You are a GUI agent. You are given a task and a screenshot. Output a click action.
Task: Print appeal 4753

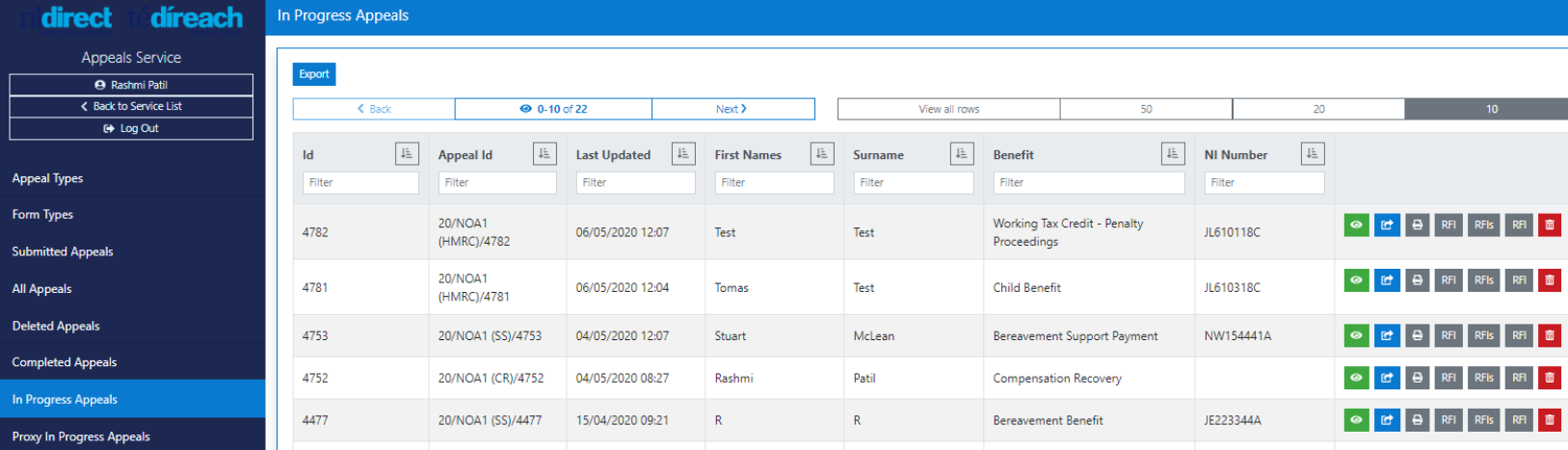pos(1417,335)
